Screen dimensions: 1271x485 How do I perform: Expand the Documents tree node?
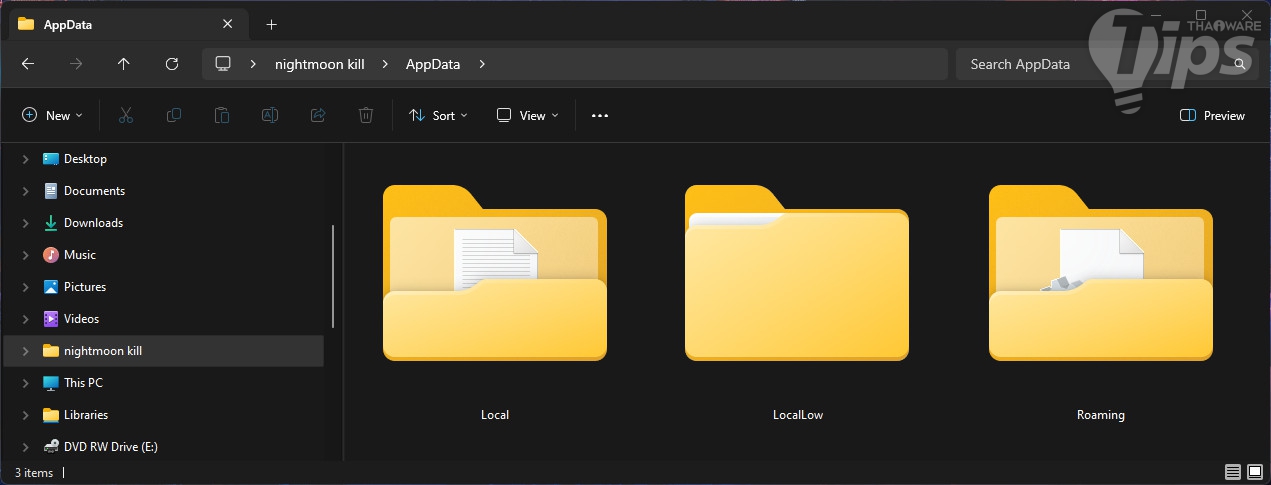click(25, 191)
